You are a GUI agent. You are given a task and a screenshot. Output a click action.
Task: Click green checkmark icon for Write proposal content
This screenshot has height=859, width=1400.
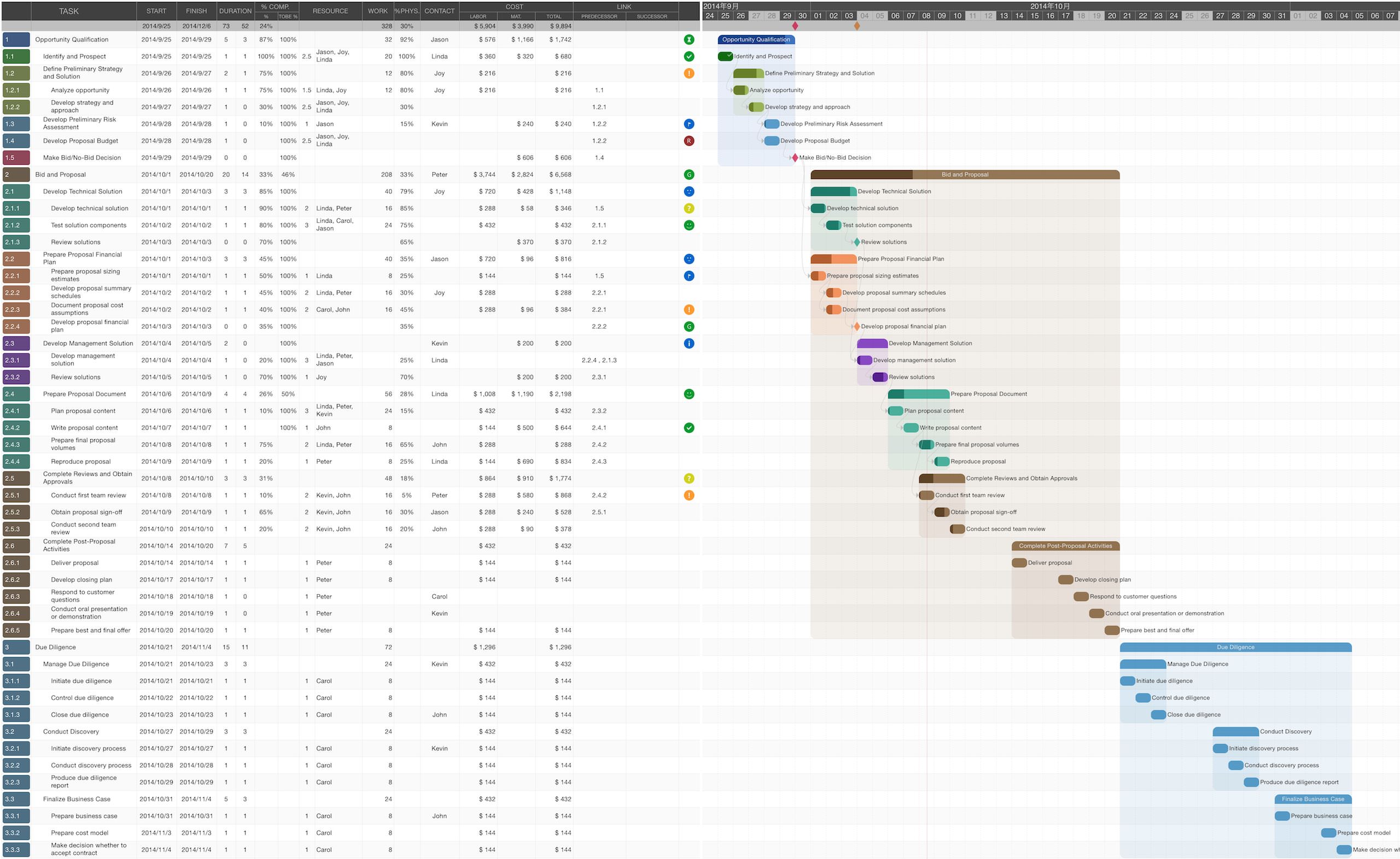point(689,428)
